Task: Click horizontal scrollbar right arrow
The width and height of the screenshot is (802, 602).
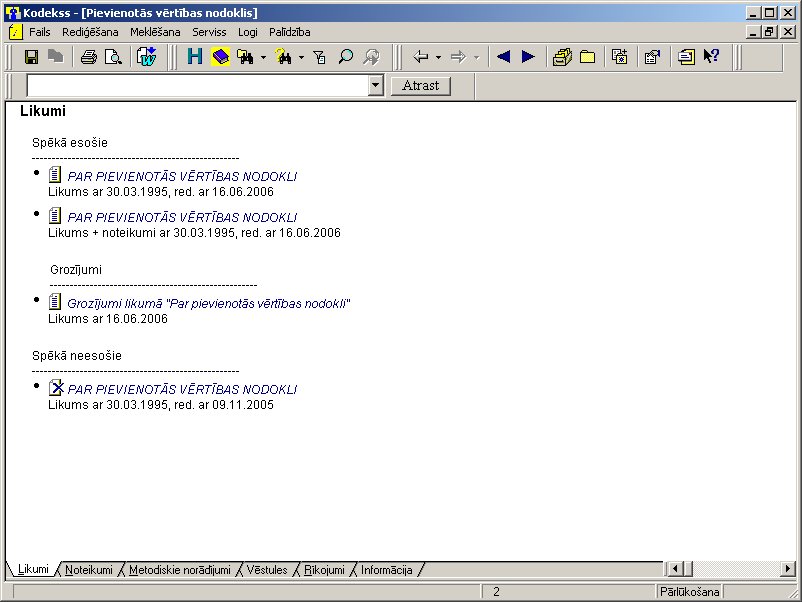Action: (x=788, y=569)
